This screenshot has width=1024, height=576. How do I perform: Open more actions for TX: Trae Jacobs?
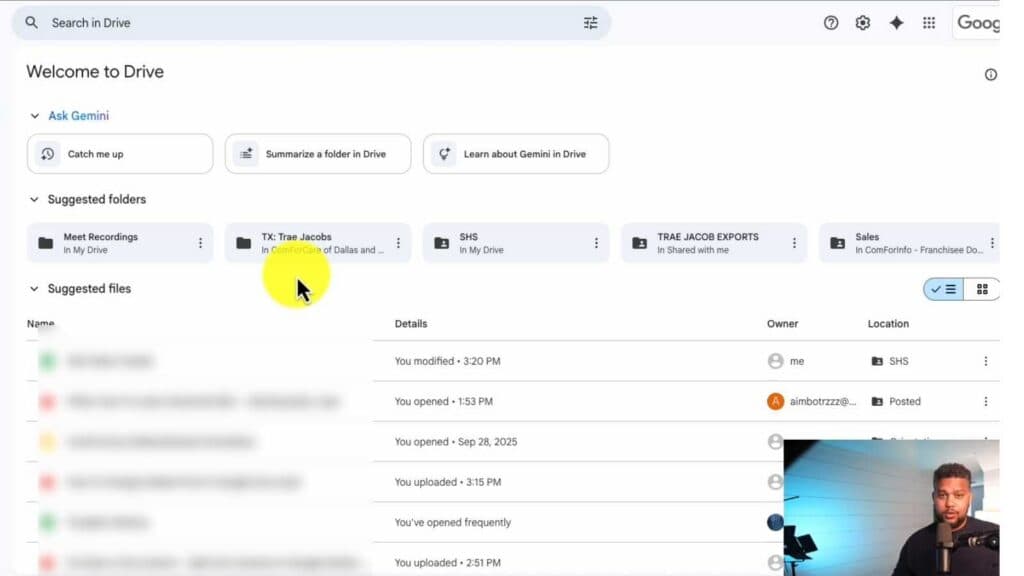pyautogui.click(x=398, y=243)
